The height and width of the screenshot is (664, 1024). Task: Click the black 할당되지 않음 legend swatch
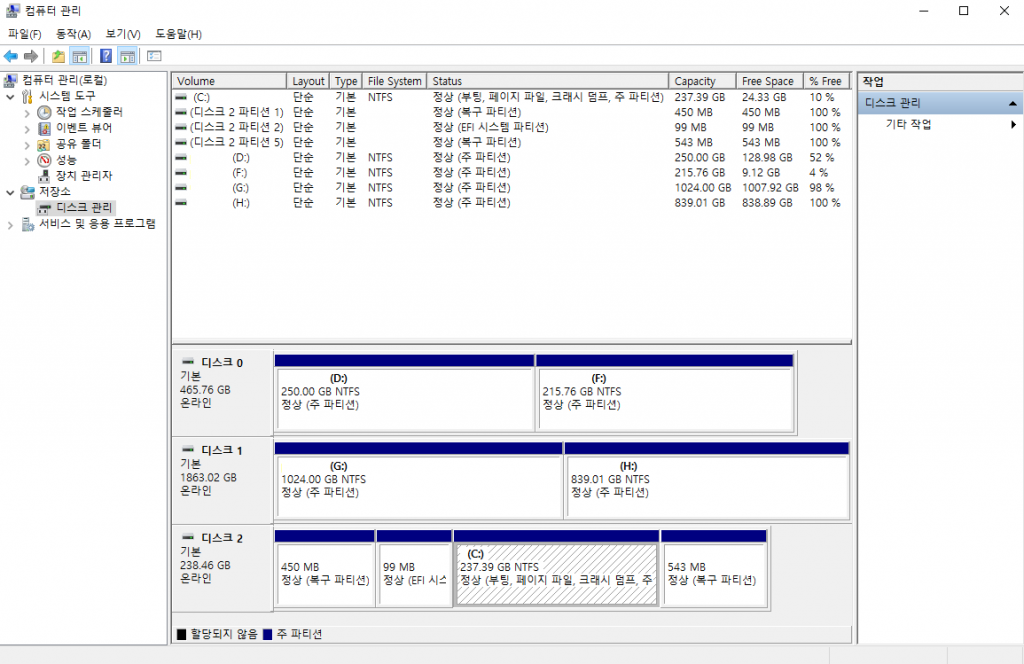pyautogui.click(x=182, y=634)
